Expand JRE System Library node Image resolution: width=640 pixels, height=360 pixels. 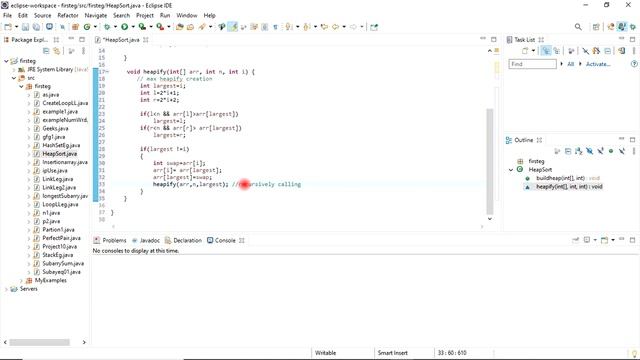[14, 69]
